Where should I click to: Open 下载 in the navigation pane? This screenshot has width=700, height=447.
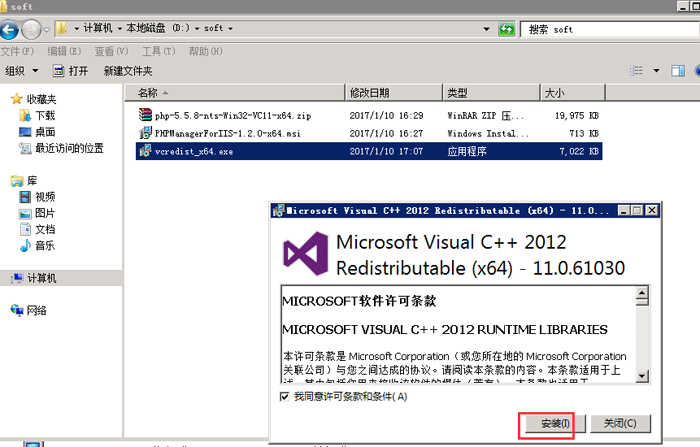[38, 116]
